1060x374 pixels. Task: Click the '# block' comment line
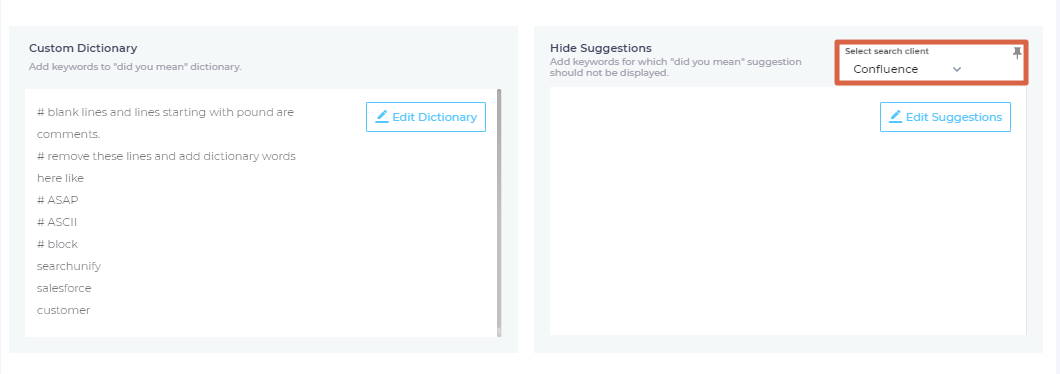(x=57, y=244)
